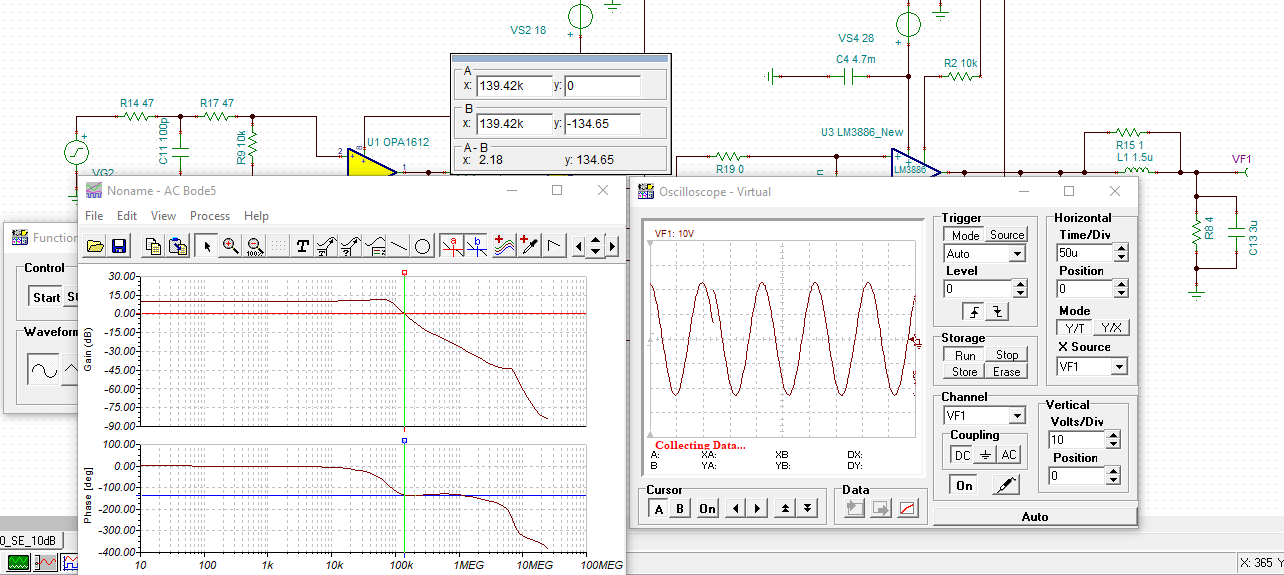The height and width of the screenshot is (575, 1284).
Task: Open Edit menu in AC Bode window
Action: 127,216
